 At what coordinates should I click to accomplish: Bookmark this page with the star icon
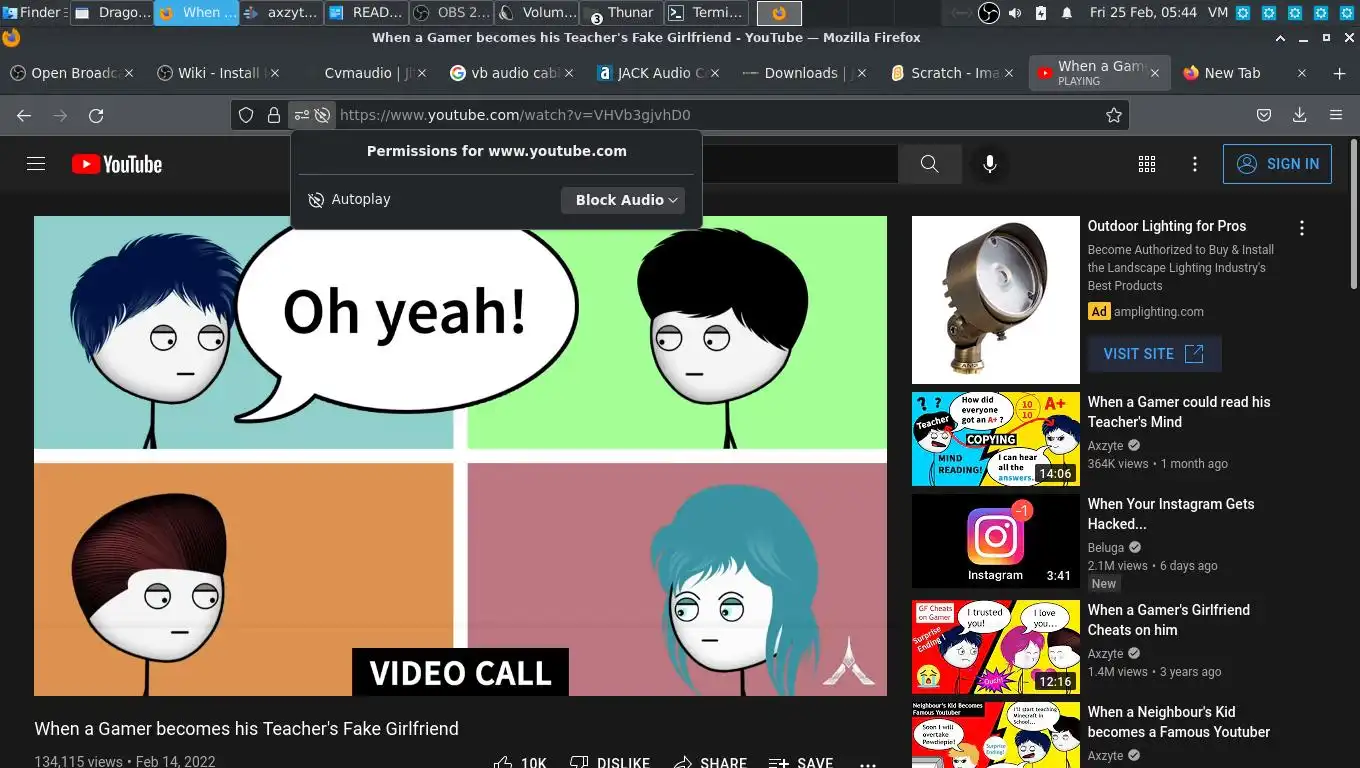tap(1114, 115)
